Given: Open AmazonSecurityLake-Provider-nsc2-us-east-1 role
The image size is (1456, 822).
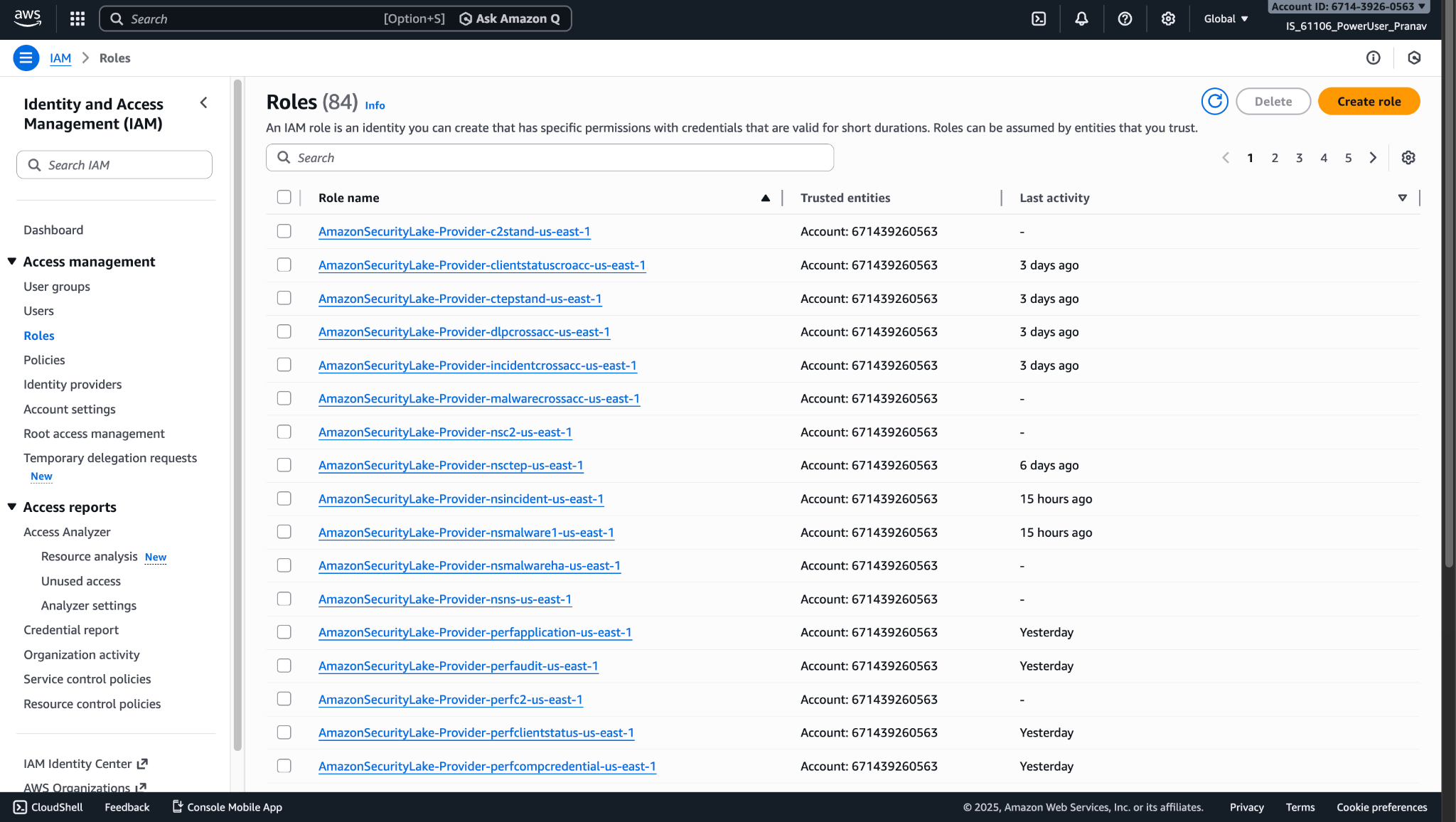Looking at the screenshot, I should click(445, 432).
